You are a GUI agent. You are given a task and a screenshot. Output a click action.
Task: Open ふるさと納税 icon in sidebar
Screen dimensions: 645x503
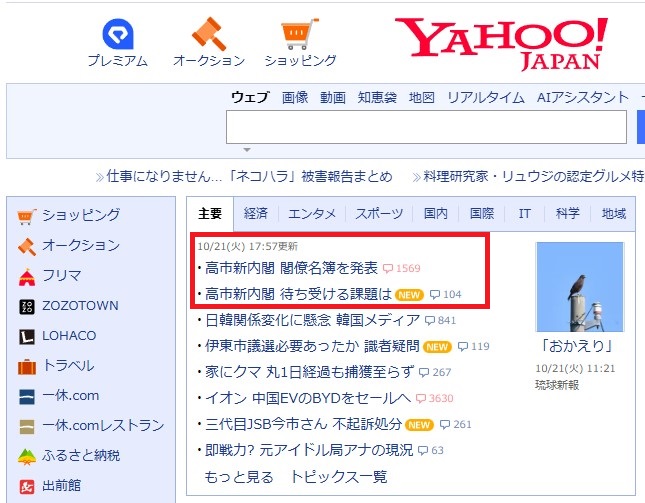click(x=27, y=456)
